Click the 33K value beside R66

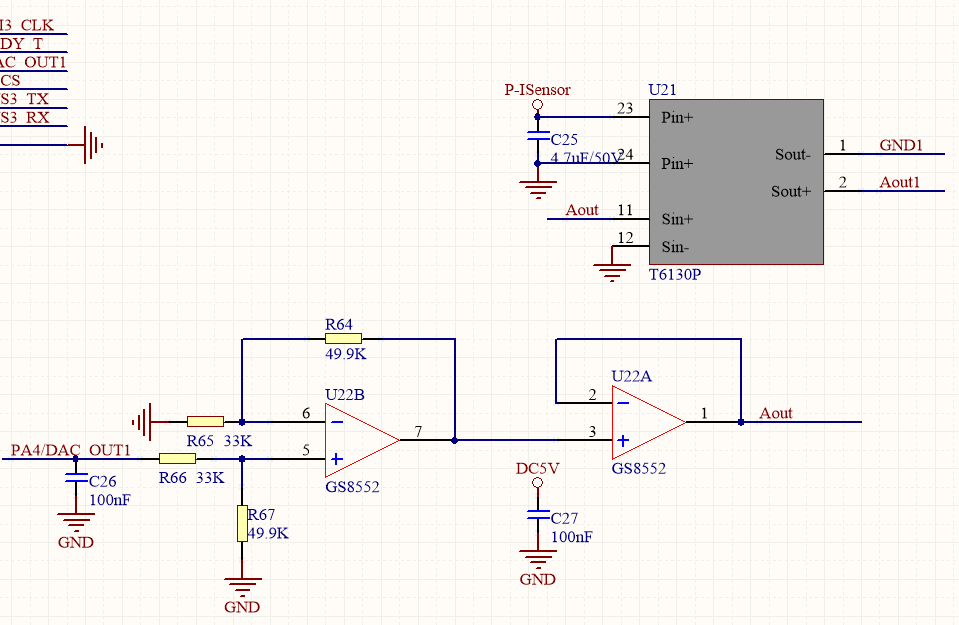pos(210,478)
